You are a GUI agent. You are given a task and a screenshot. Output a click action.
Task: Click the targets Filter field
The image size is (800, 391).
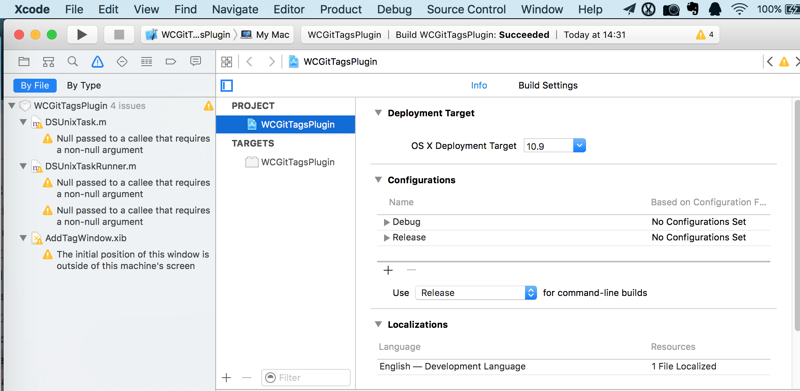(x=306, y=378)
